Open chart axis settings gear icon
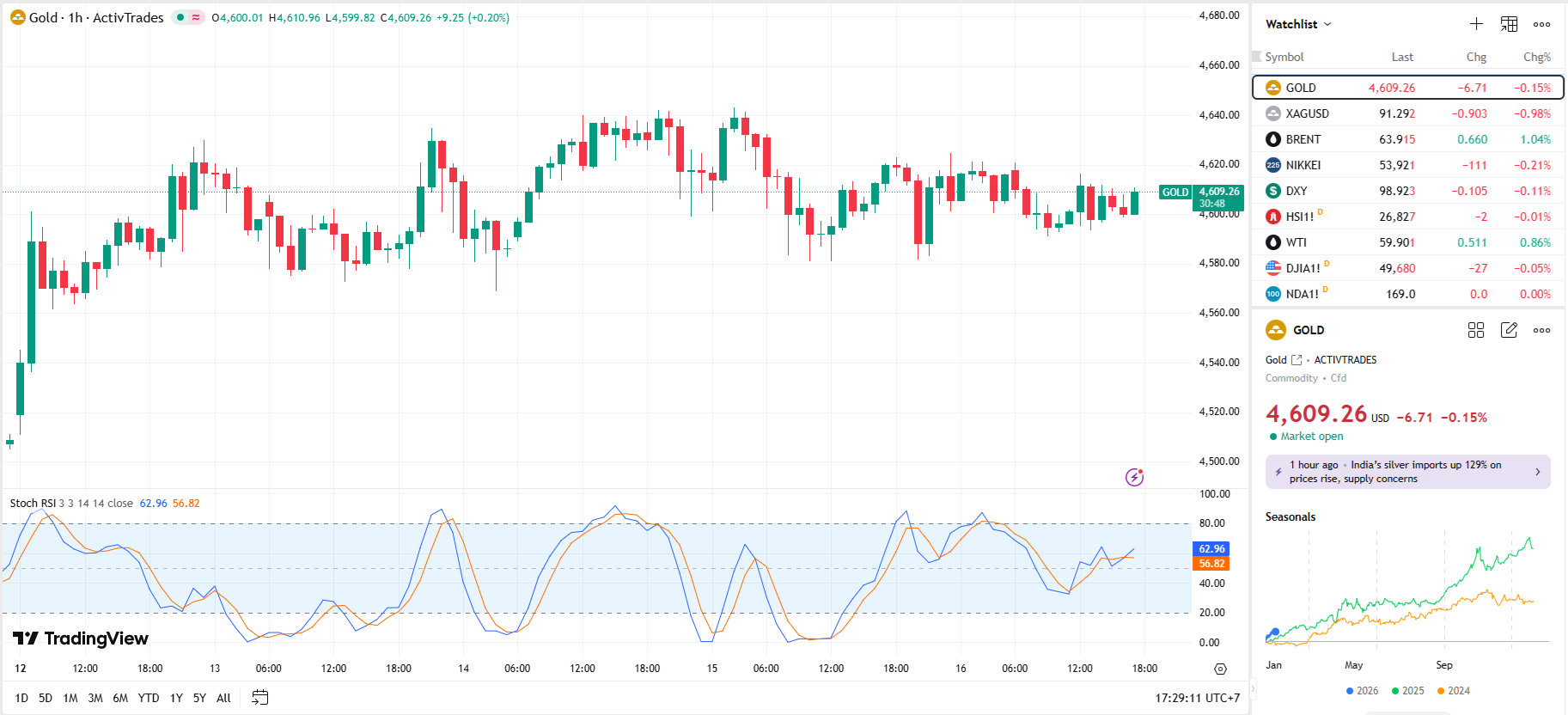 1220,669
